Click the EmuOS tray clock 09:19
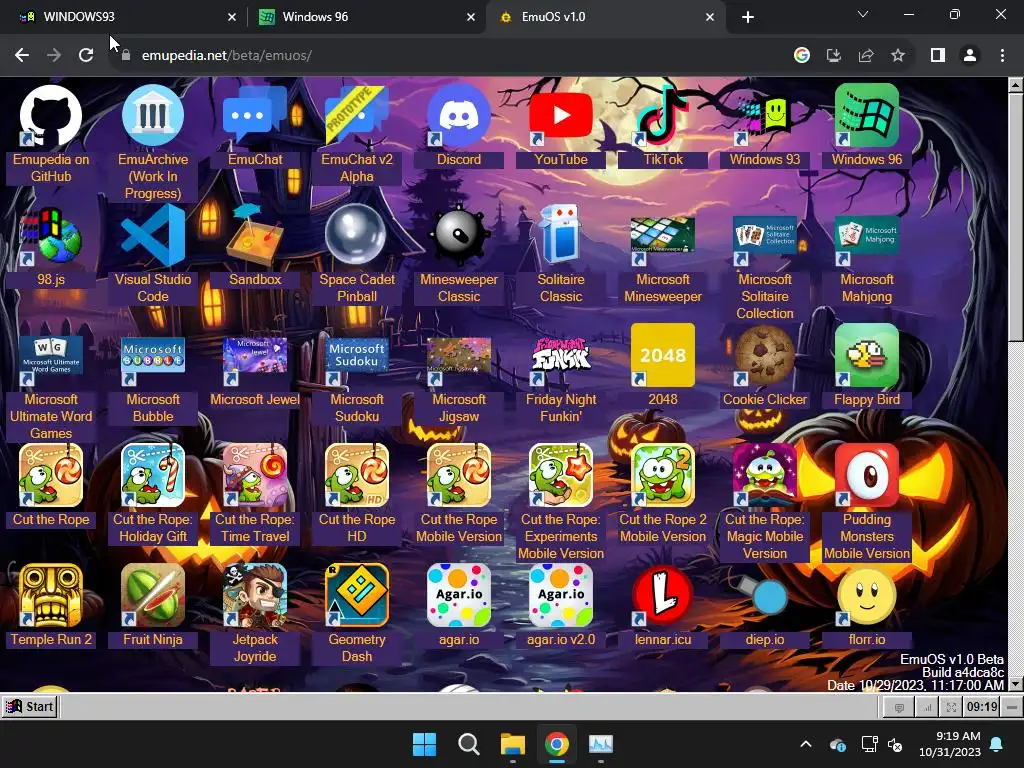Screen dimensions: 1024x768 tap(982, 707)
